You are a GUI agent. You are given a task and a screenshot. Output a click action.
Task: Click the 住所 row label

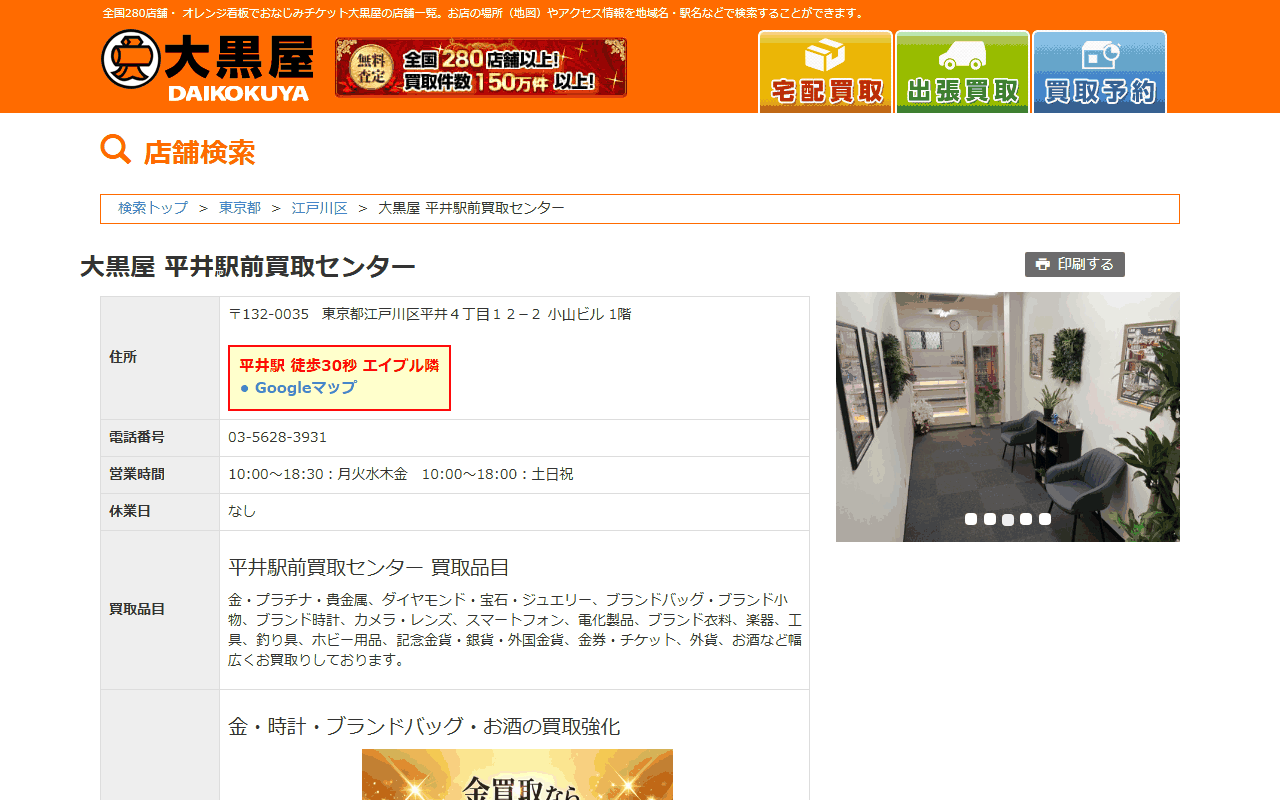(x=123, y=357)
